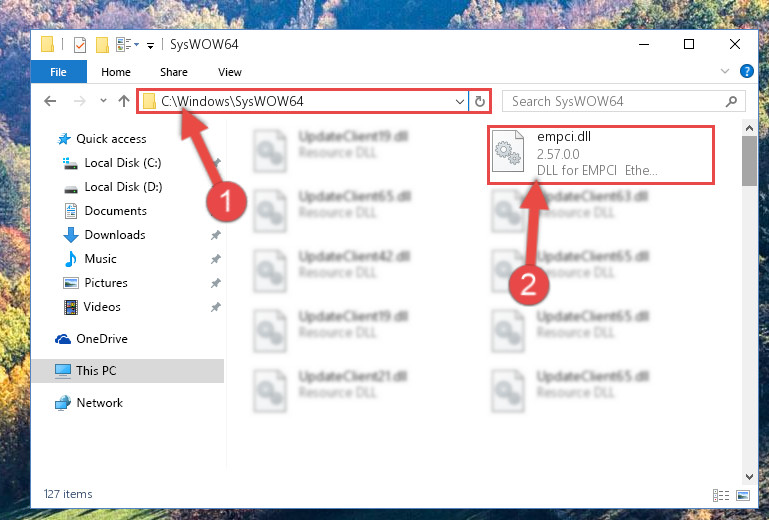The image size is (769, 520).
Task: Close the SysWOW64 window
Action: pos(735,44)
